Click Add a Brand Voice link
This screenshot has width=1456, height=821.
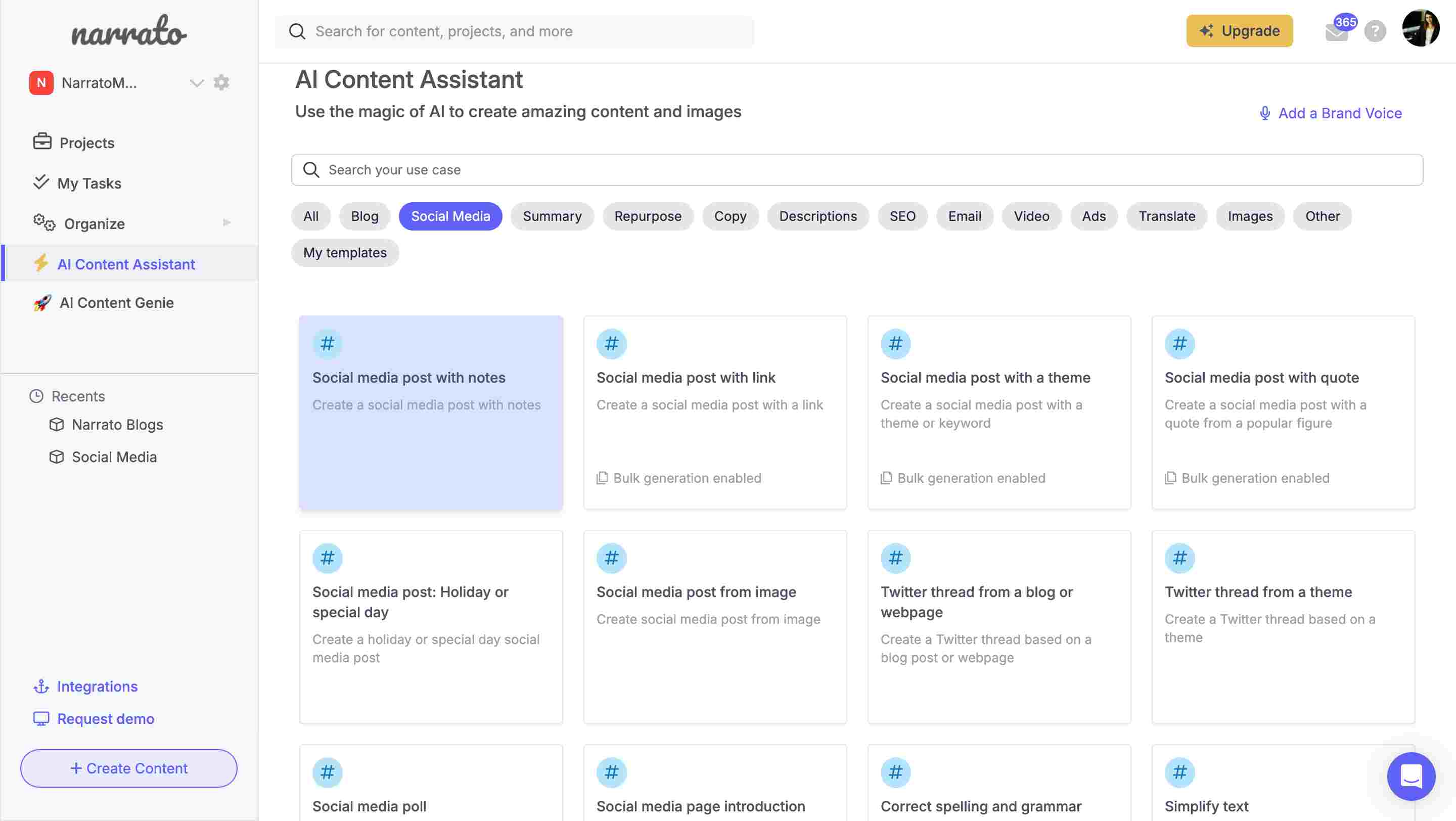[1340, 113]
